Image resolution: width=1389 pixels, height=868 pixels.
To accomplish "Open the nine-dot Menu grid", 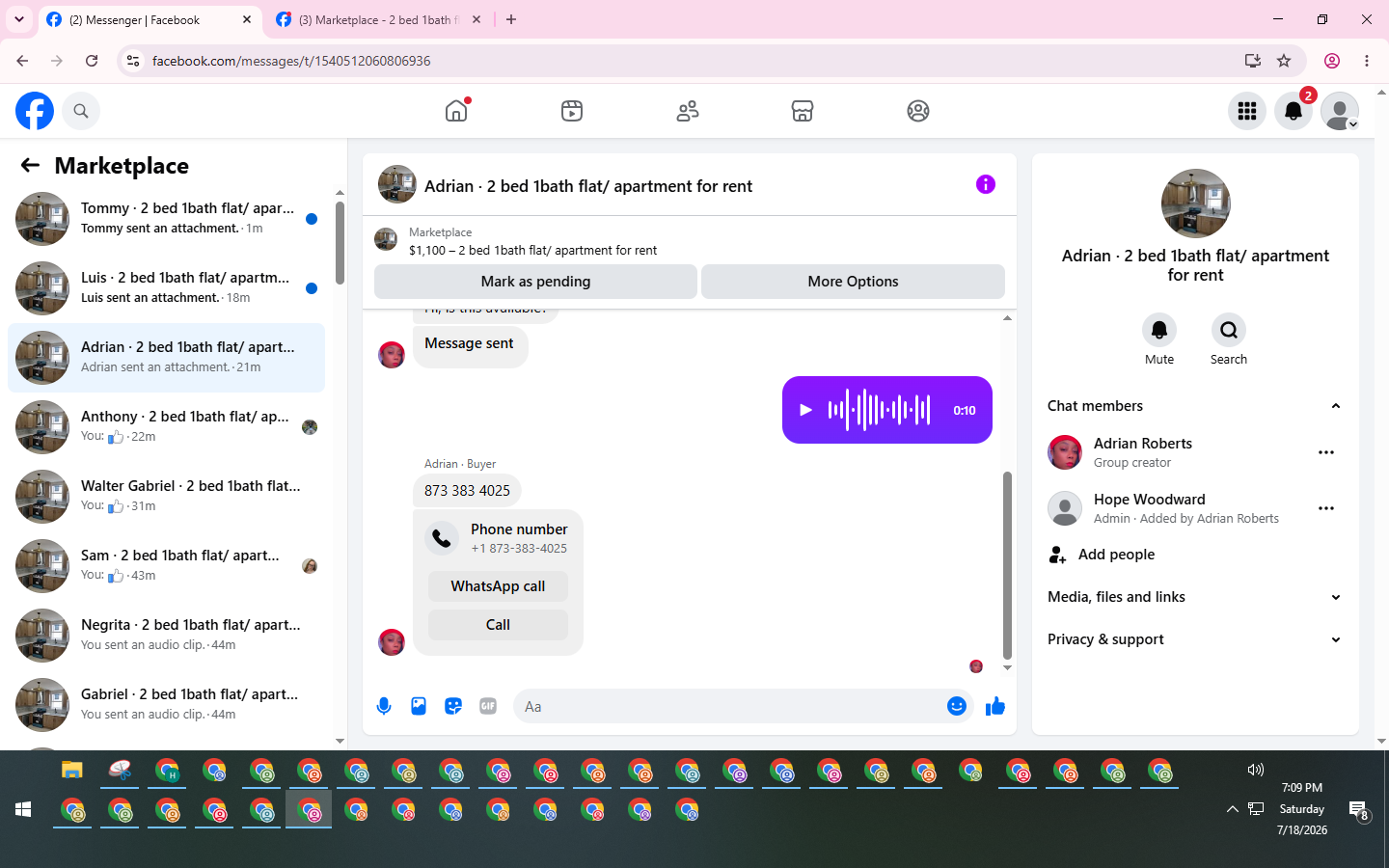I will point(1247,111).
